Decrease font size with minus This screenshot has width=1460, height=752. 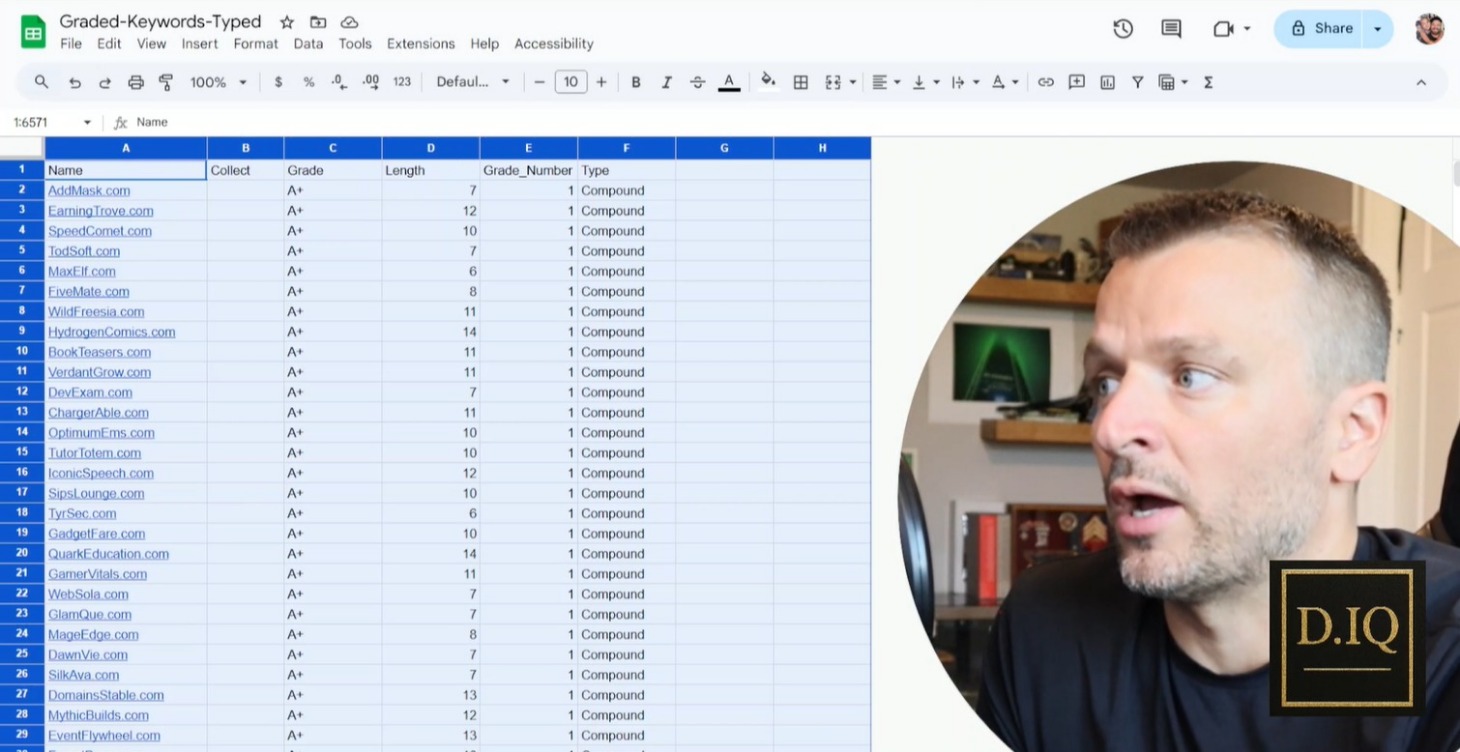point(540,83)
